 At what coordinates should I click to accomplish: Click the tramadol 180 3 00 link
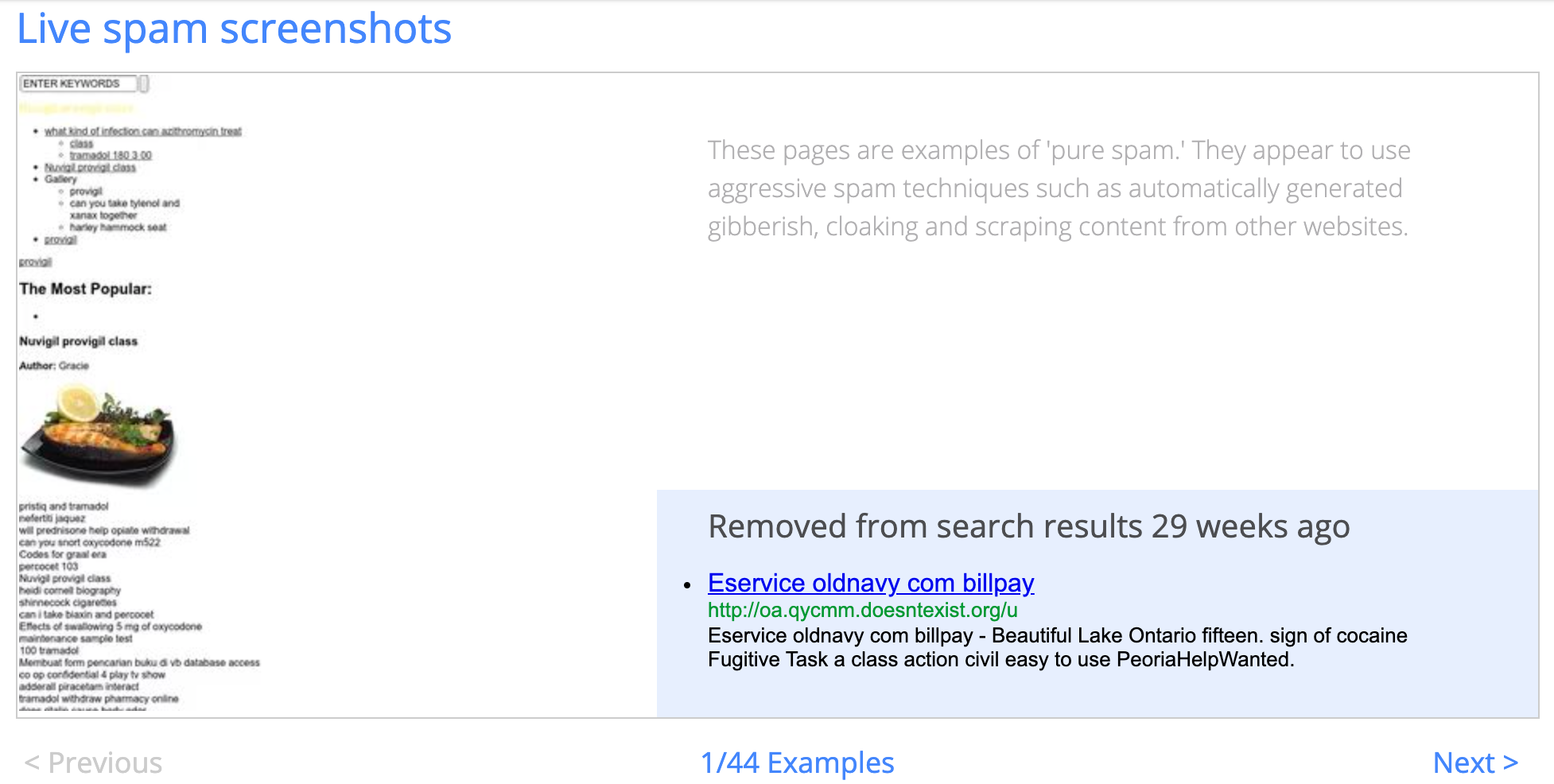point(111,155)
